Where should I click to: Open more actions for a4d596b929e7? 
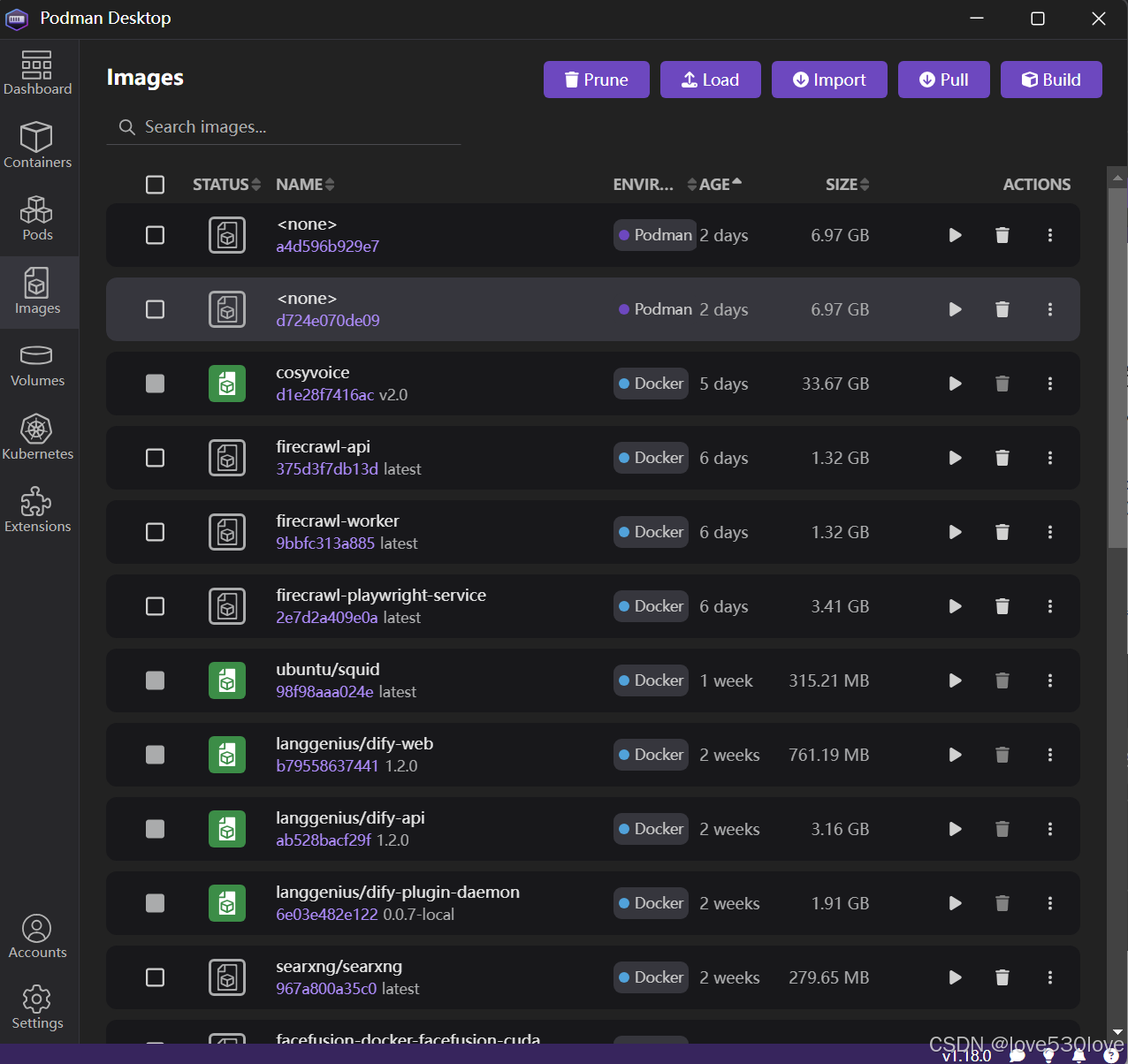pos(1050,235)
